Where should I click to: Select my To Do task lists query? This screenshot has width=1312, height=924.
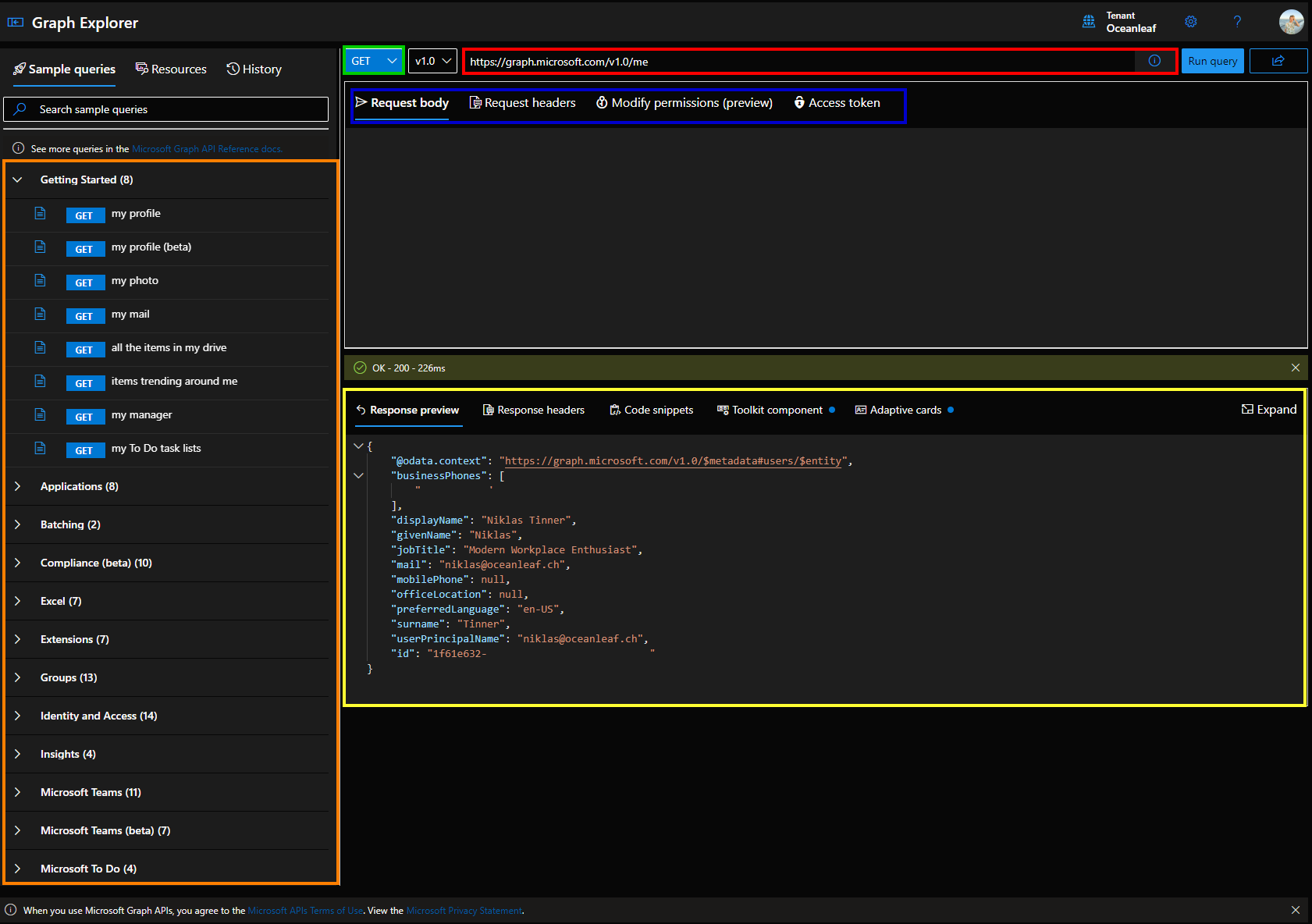[167, 449]
